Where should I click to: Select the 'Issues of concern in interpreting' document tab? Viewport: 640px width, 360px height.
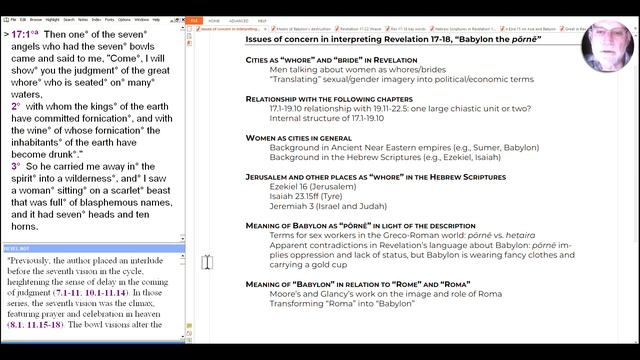(230, 29)
